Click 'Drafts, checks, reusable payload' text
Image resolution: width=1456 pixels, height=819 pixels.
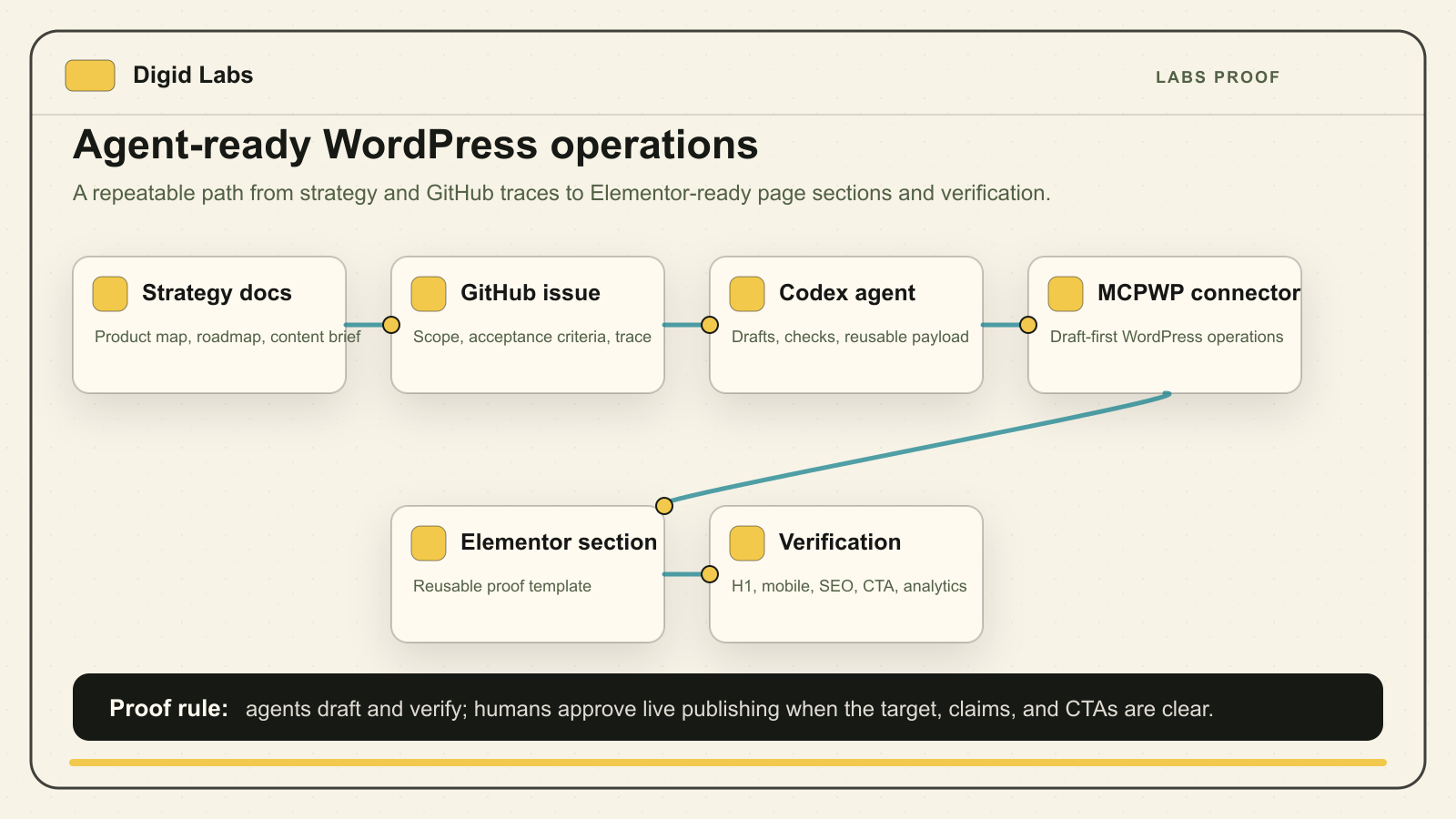(850, 337)
